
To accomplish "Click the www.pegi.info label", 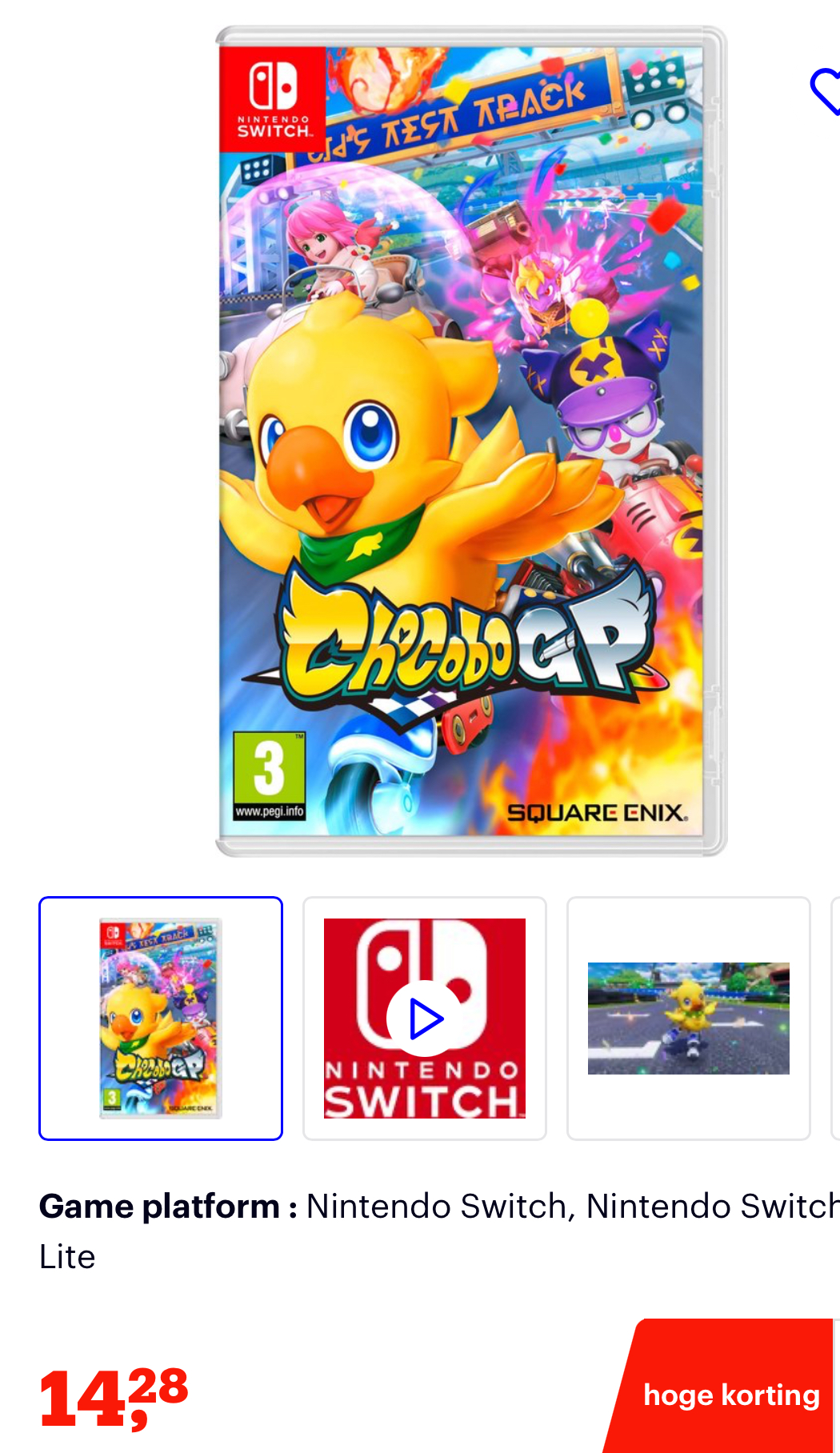I will [270, 811].
